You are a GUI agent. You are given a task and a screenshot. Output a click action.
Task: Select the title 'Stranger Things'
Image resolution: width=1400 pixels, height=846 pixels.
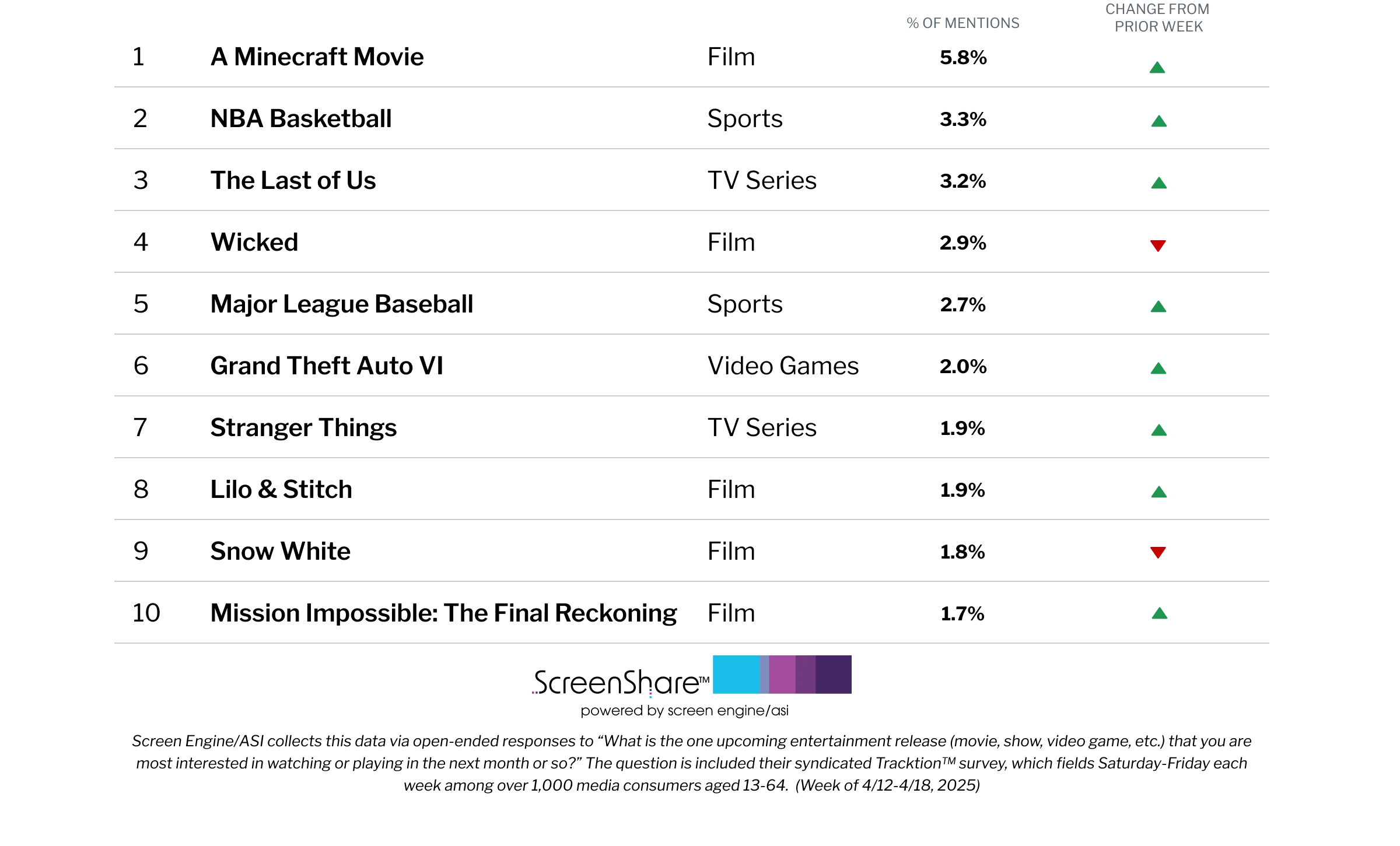pyautogui.click(x=303, y=427)
